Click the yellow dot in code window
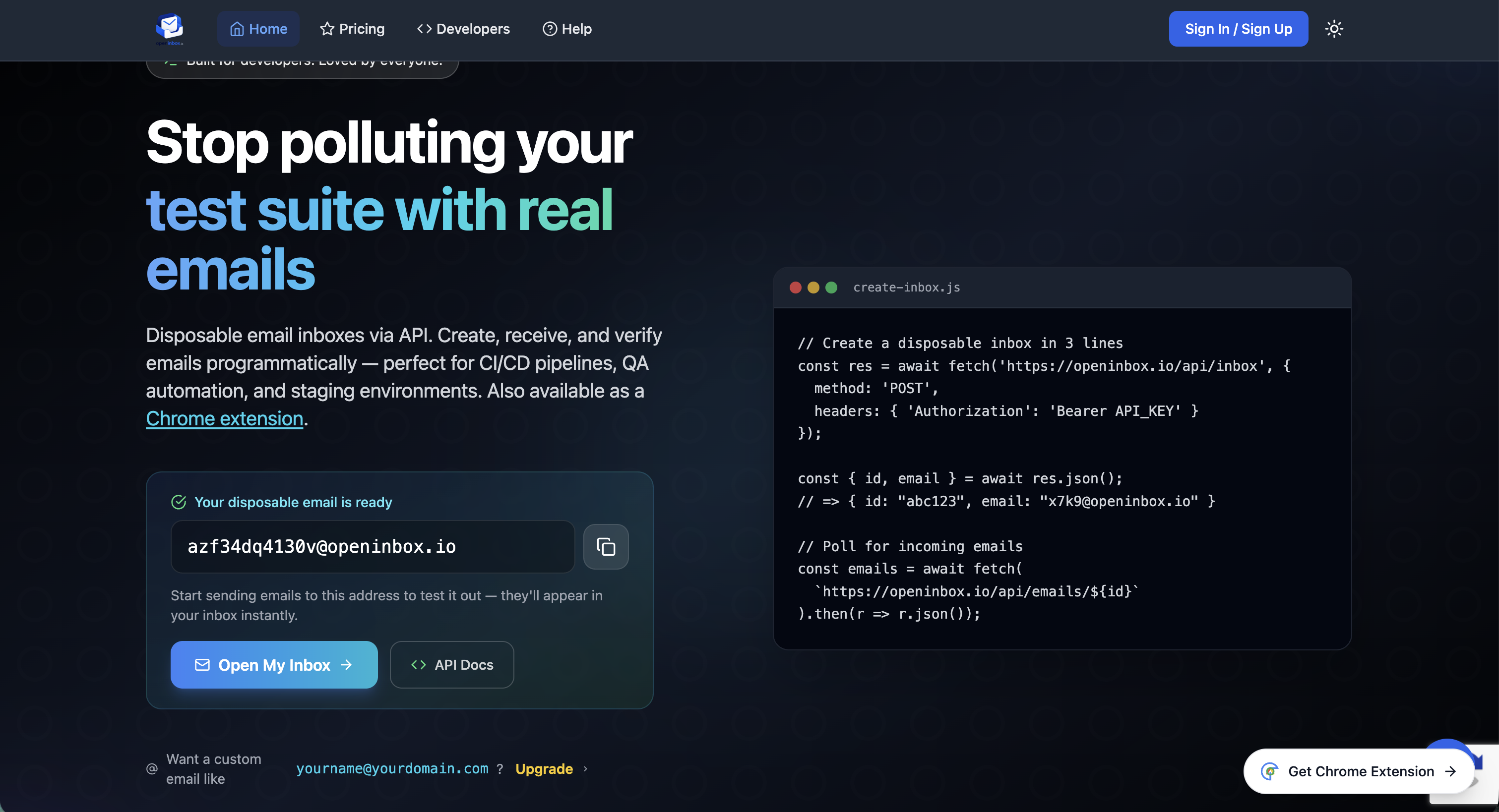This screenshot has width=1499, height=812. pyautogui.click(x=813, y=288)
